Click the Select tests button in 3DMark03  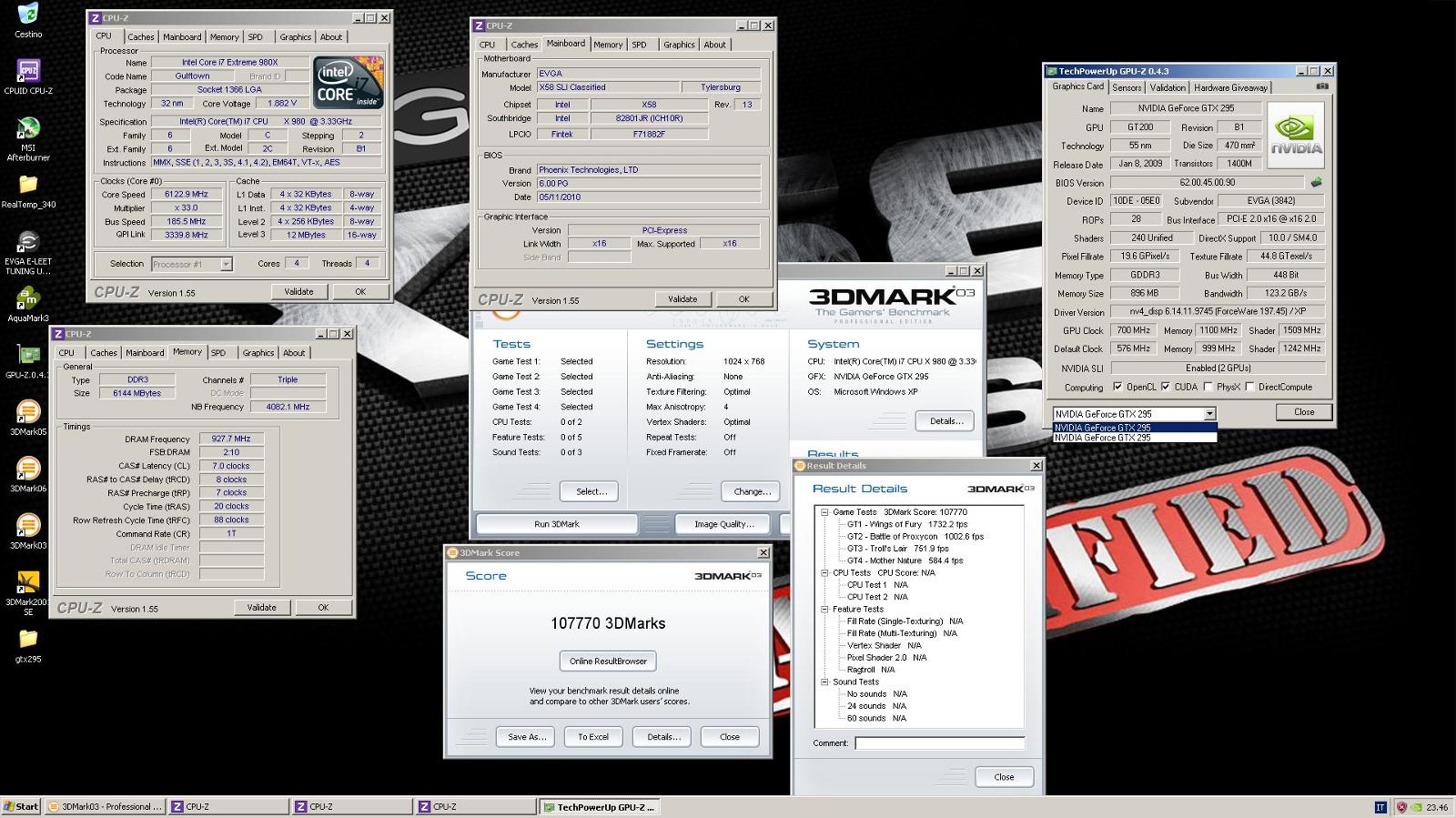591,491
